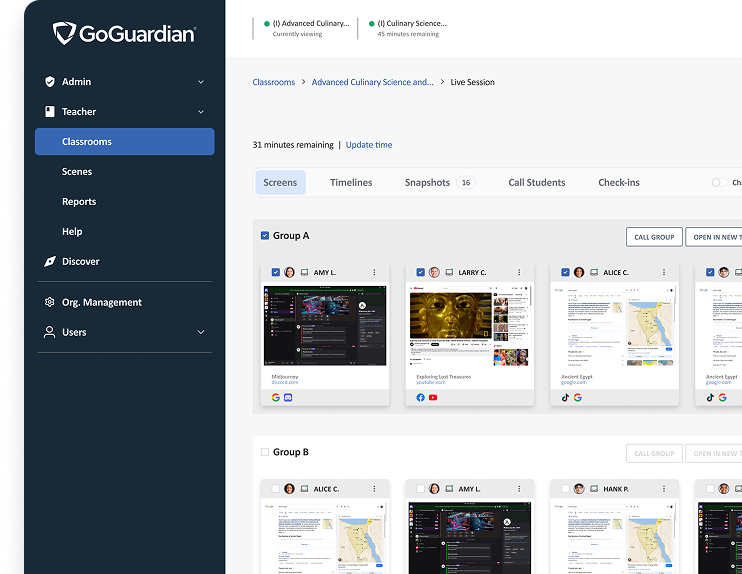Click the 16 snapshots count badge

pos(466,183)
